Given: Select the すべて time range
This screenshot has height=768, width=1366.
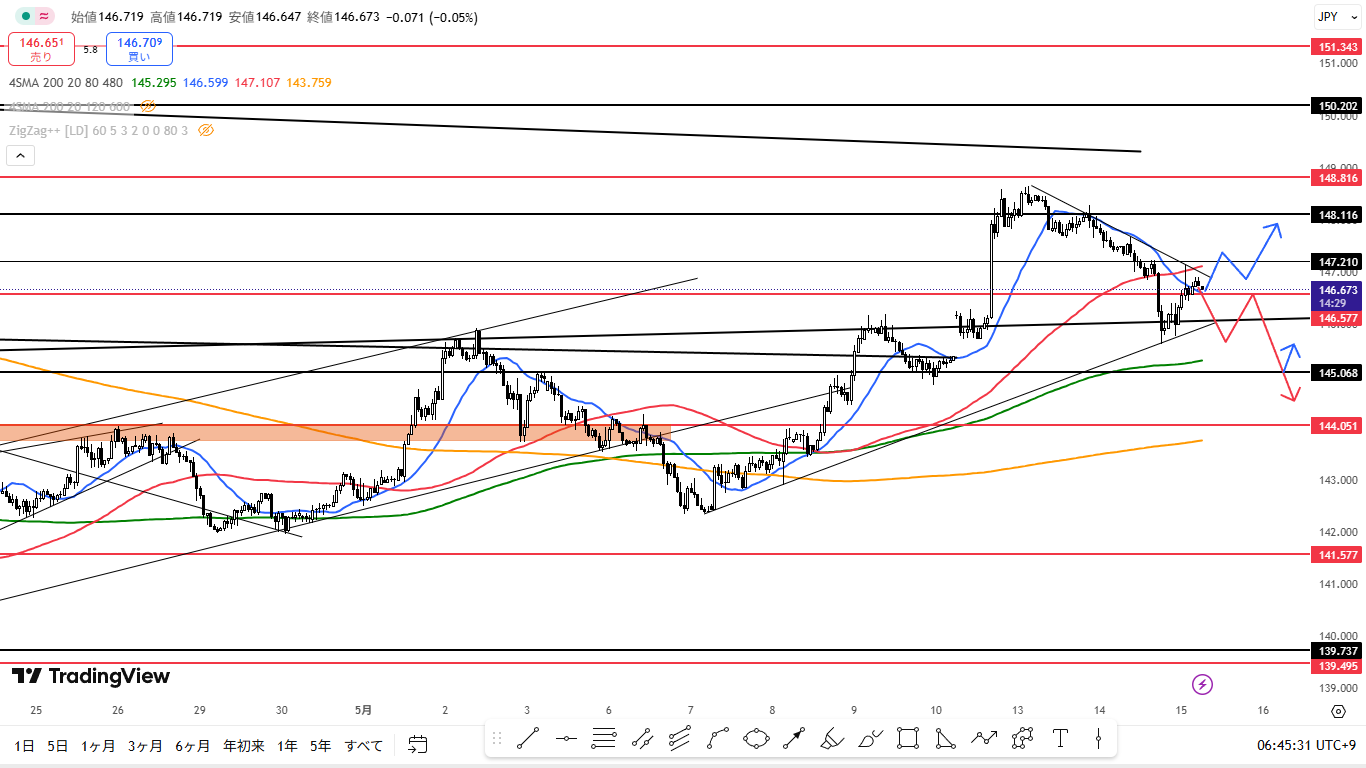Looking at the screenshot, I should pyautogui.click(x=364, y=746).
